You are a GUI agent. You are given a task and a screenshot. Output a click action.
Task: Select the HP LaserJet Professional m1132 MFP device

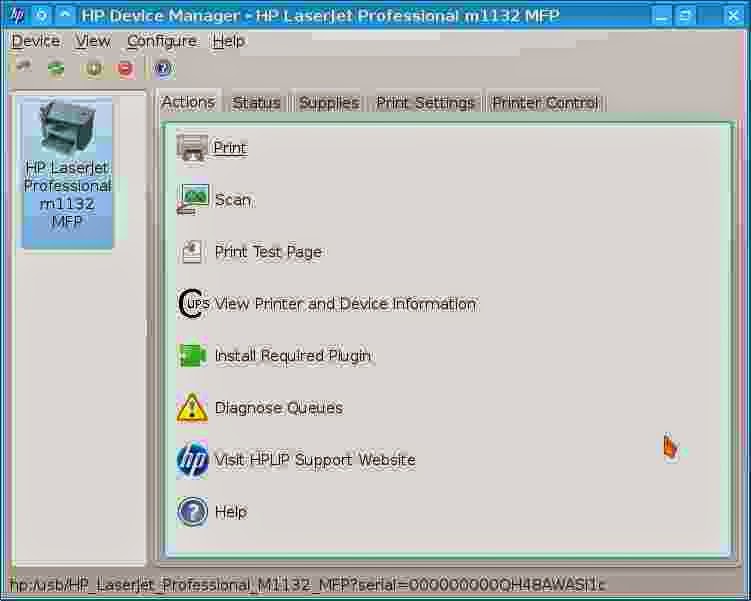(x=67, y=173)
